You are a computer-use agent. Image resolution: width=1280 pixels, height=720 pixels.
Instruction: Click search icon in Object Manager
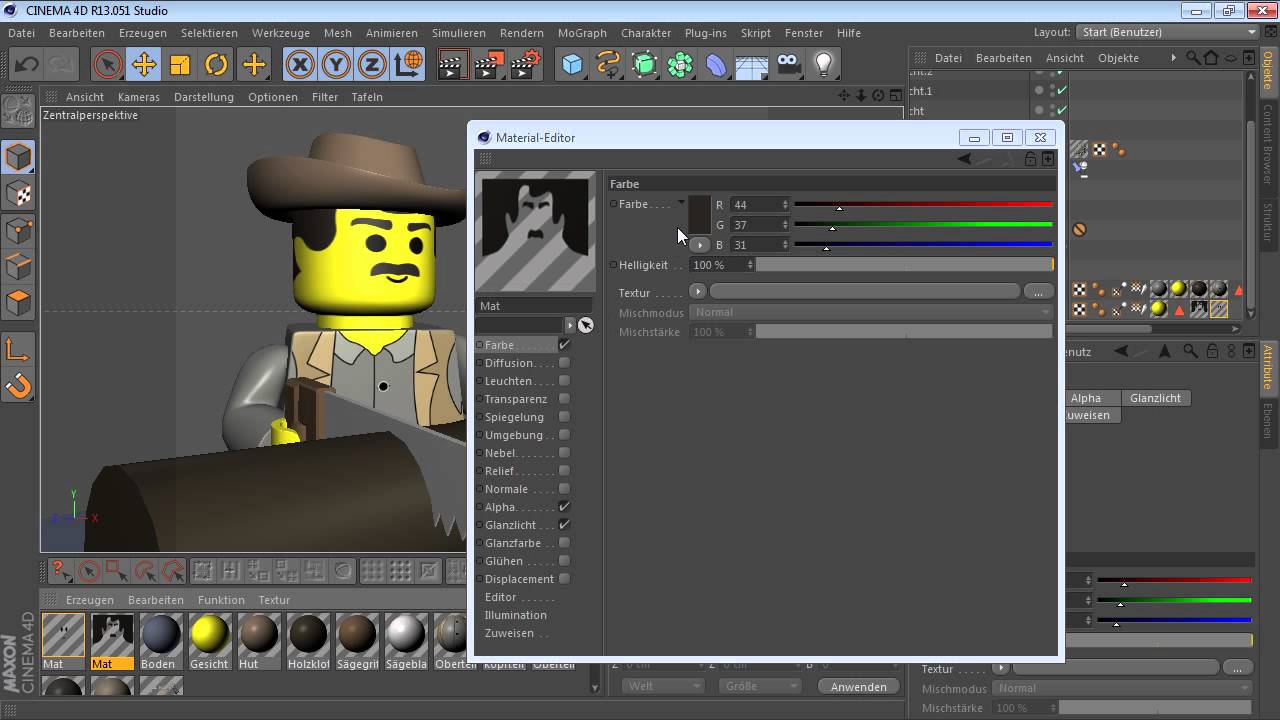click(x=1193, y=58)
